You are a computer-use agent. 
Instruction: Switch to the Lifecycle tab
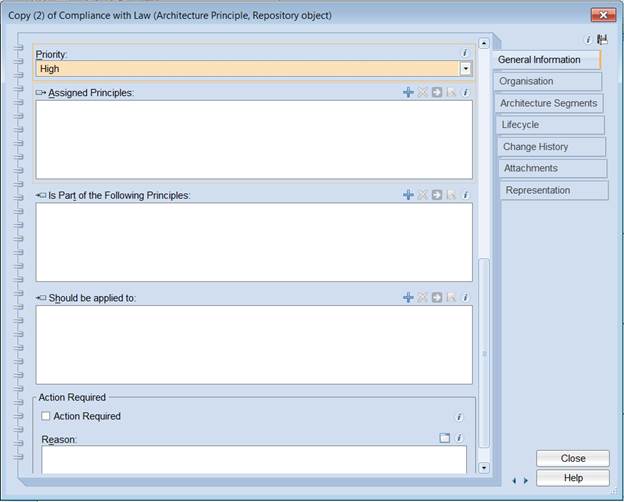click(551, 125)
